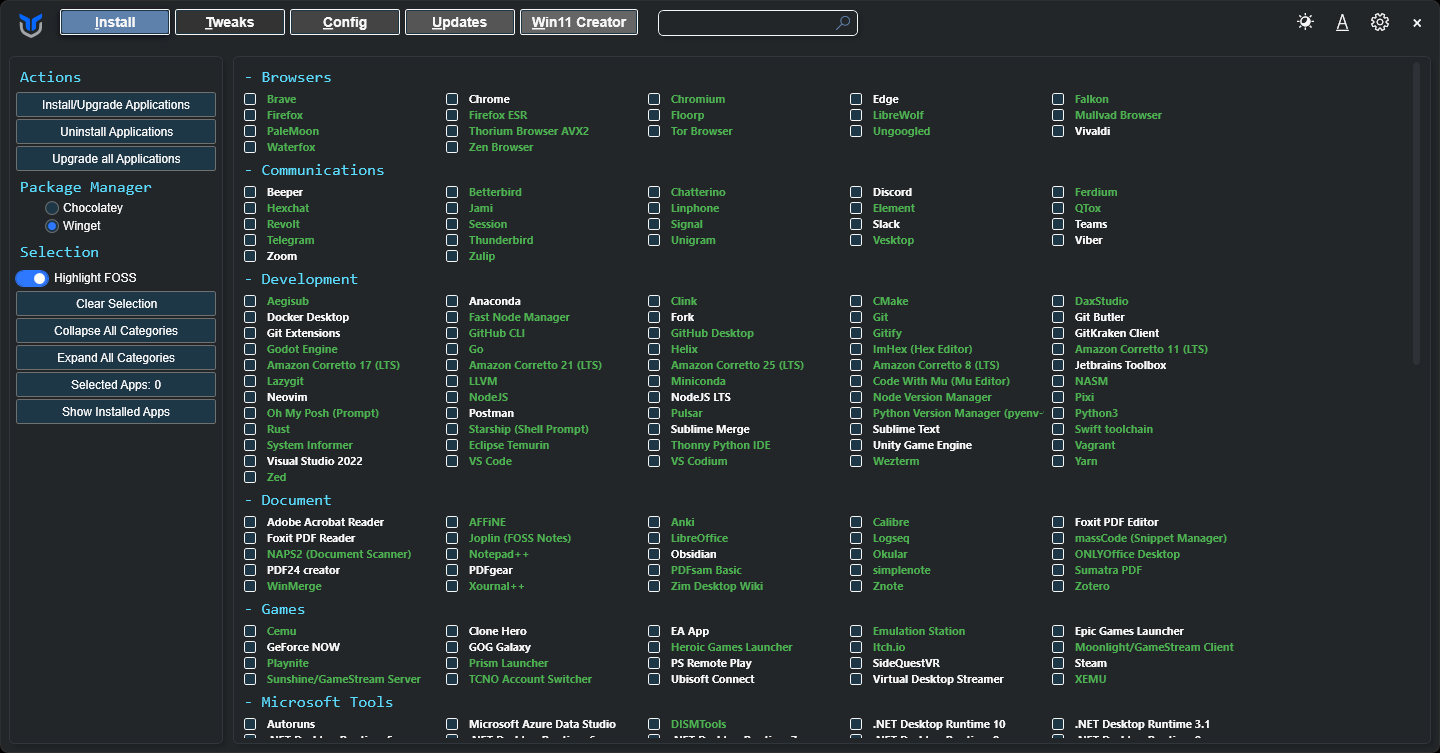
Task: Open font scaling letter A icon
Action: 1342,22
